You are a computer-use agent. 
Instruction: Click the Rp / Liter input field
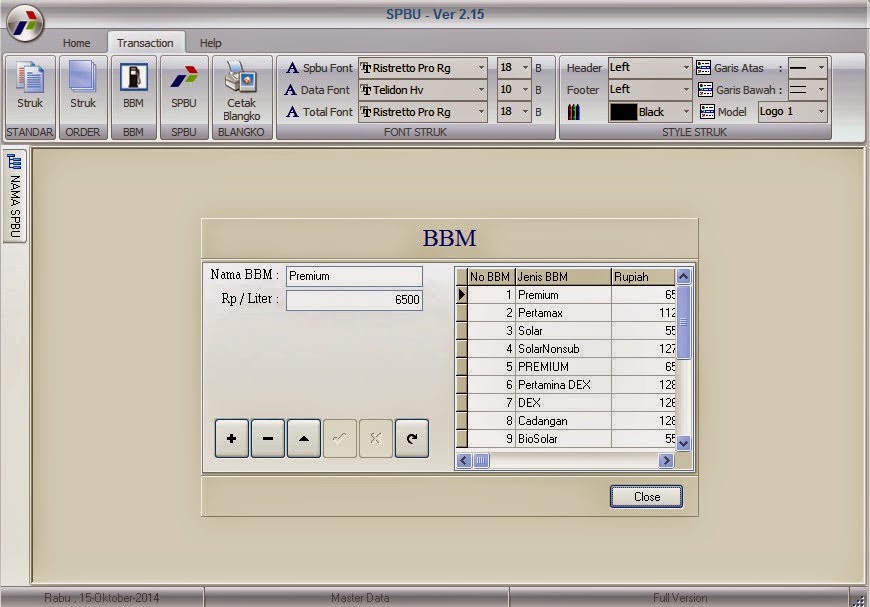(x=354, y=300)
